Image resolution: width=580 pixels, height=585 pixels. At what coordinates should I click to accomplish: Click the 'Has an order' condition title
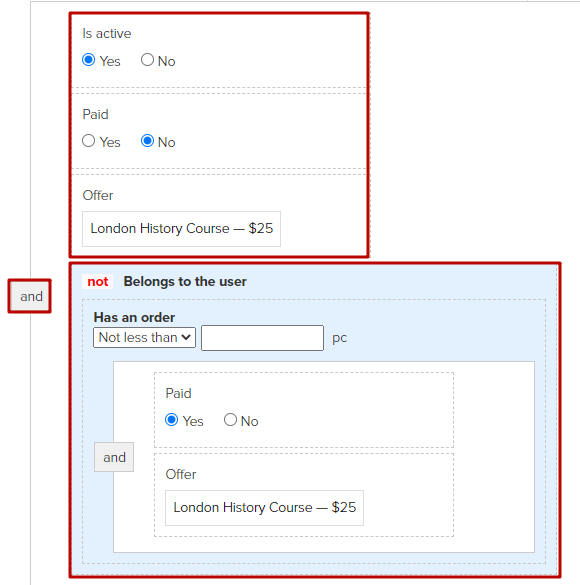click(134, 317)
